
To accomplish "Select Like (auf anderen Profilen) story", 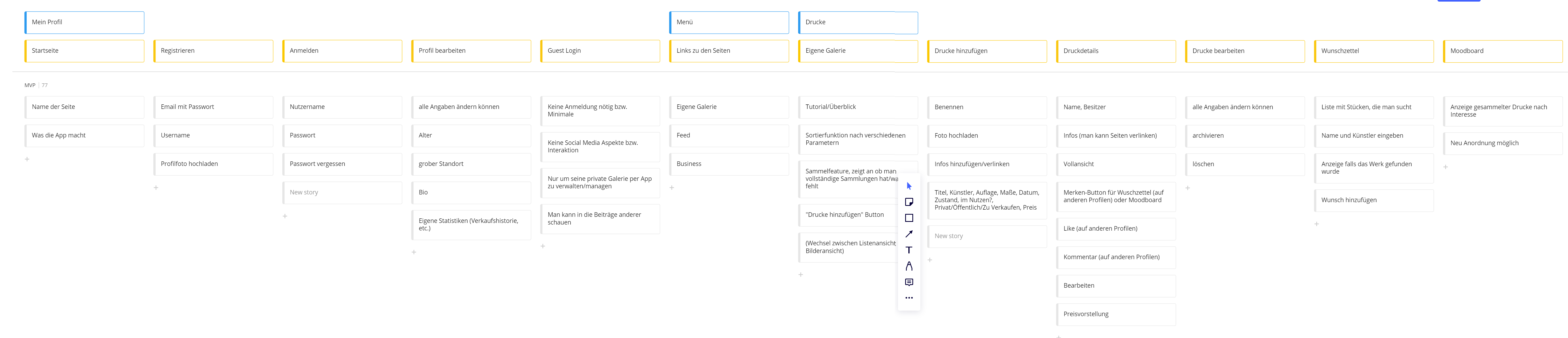I will coord(1116,229).
